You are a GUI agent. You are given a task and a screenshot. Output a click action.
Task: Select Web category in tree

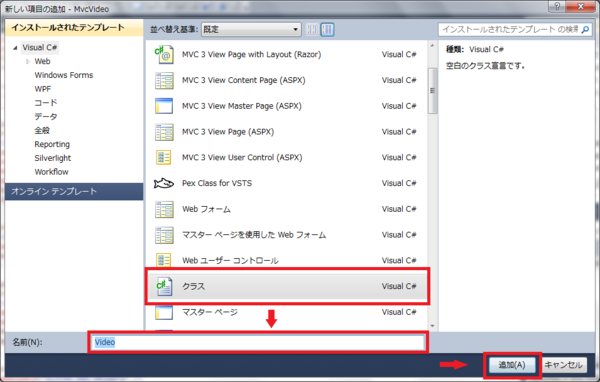tap(42, 61)
